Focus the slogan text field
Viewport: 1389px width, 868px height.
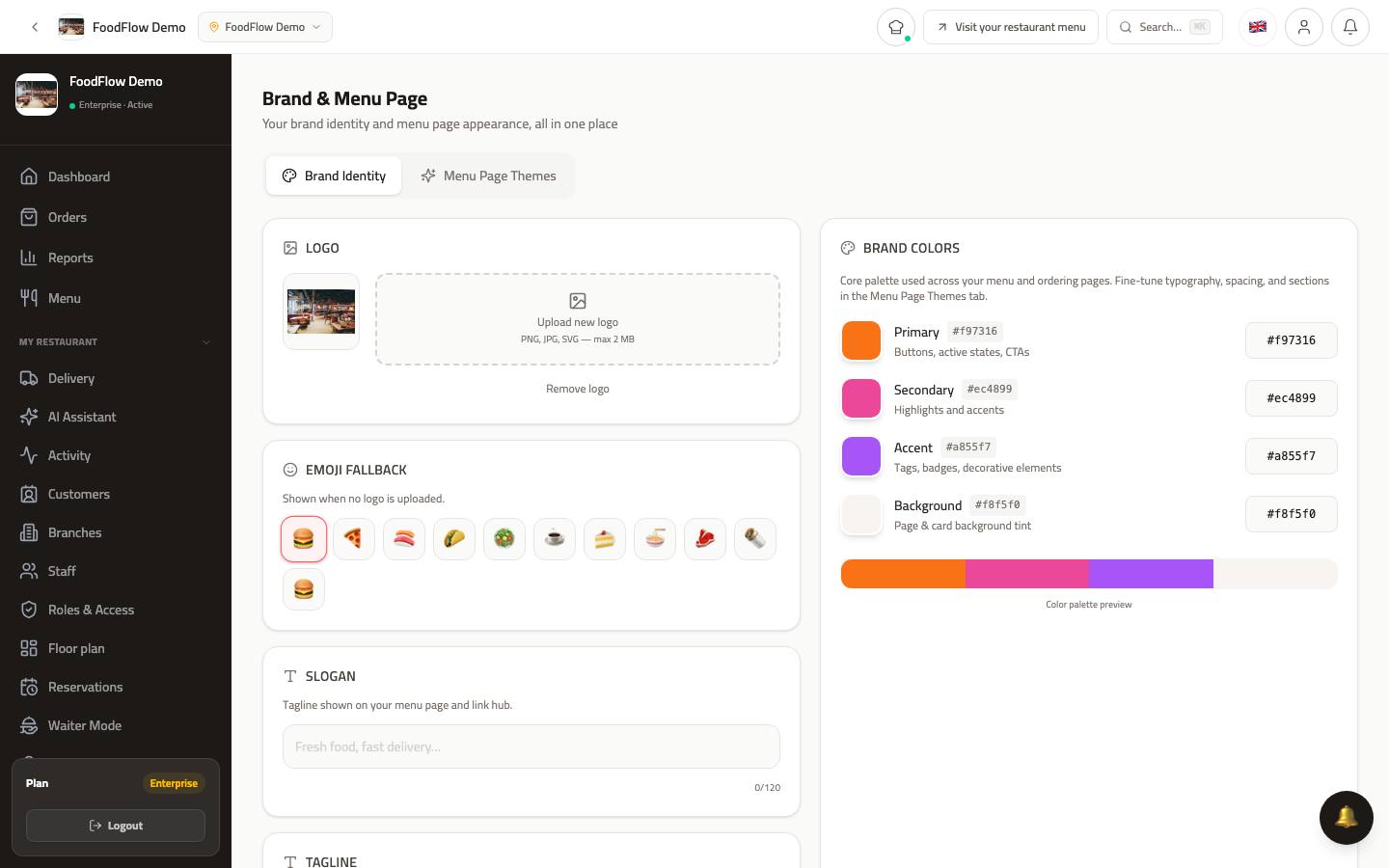(531, 746)
